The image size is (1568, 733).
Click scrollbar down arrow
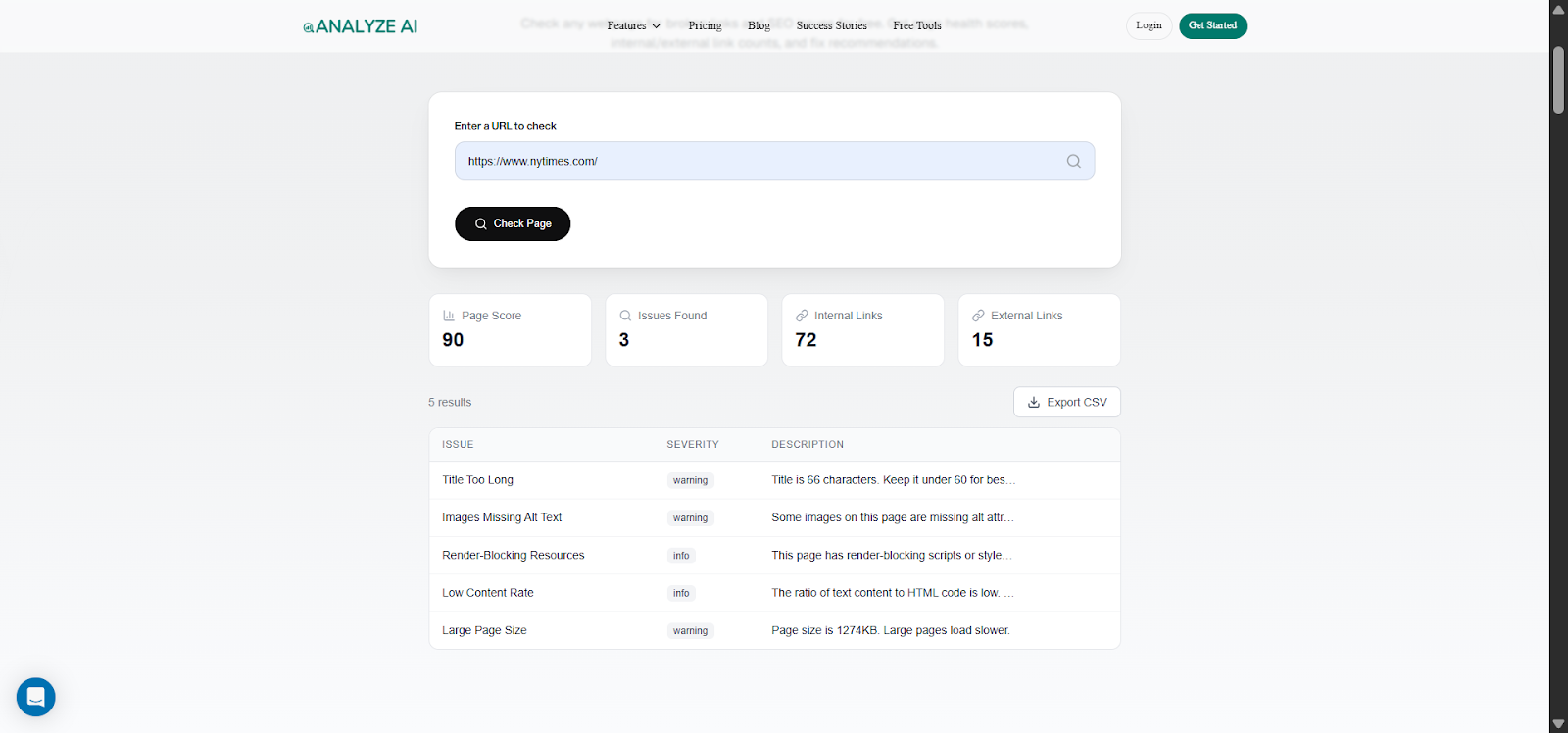pyautogui.click(x=1558, y=724)
